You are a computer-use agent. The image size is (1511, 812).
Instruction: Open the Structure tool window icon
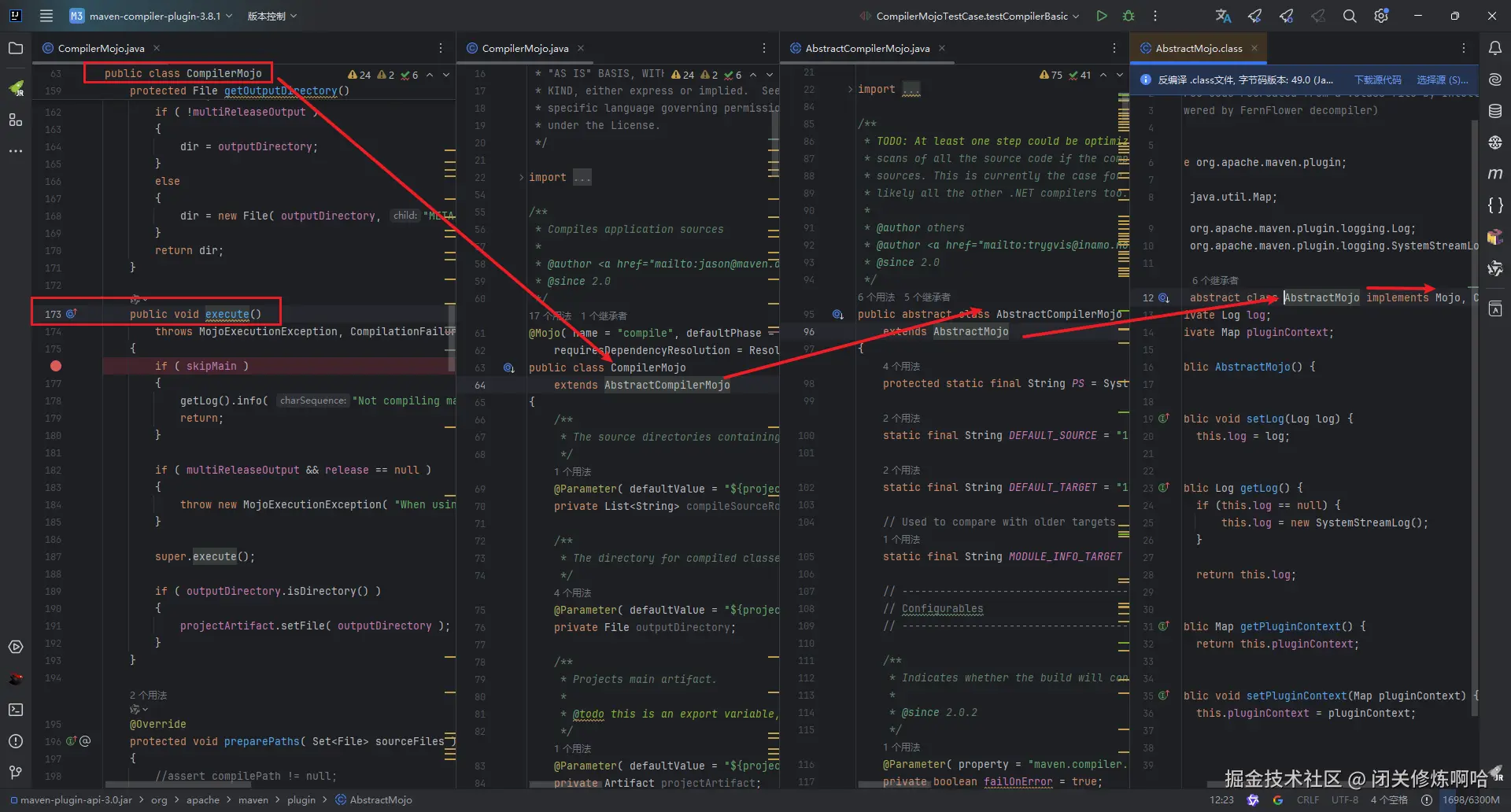point(16,120)
